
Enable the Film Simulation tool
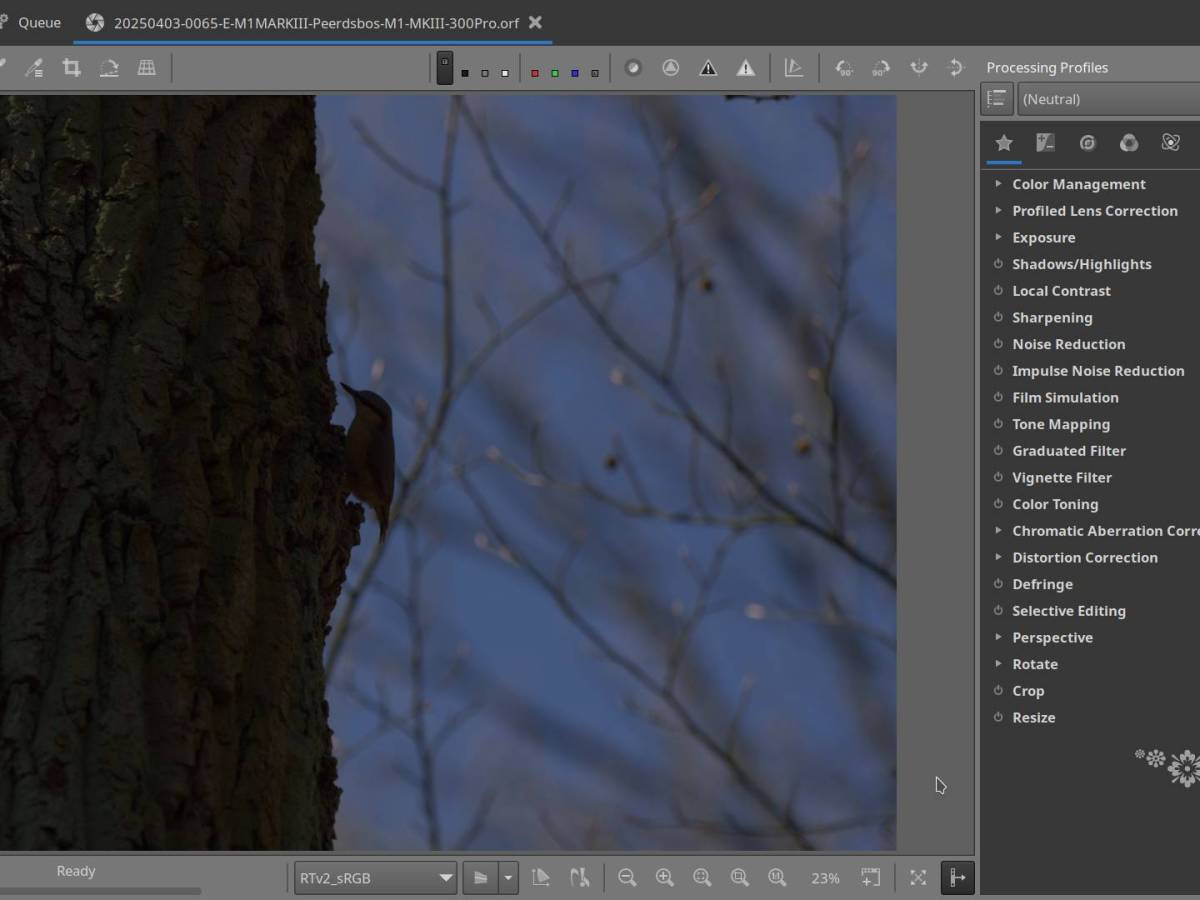tap(998, 397)
